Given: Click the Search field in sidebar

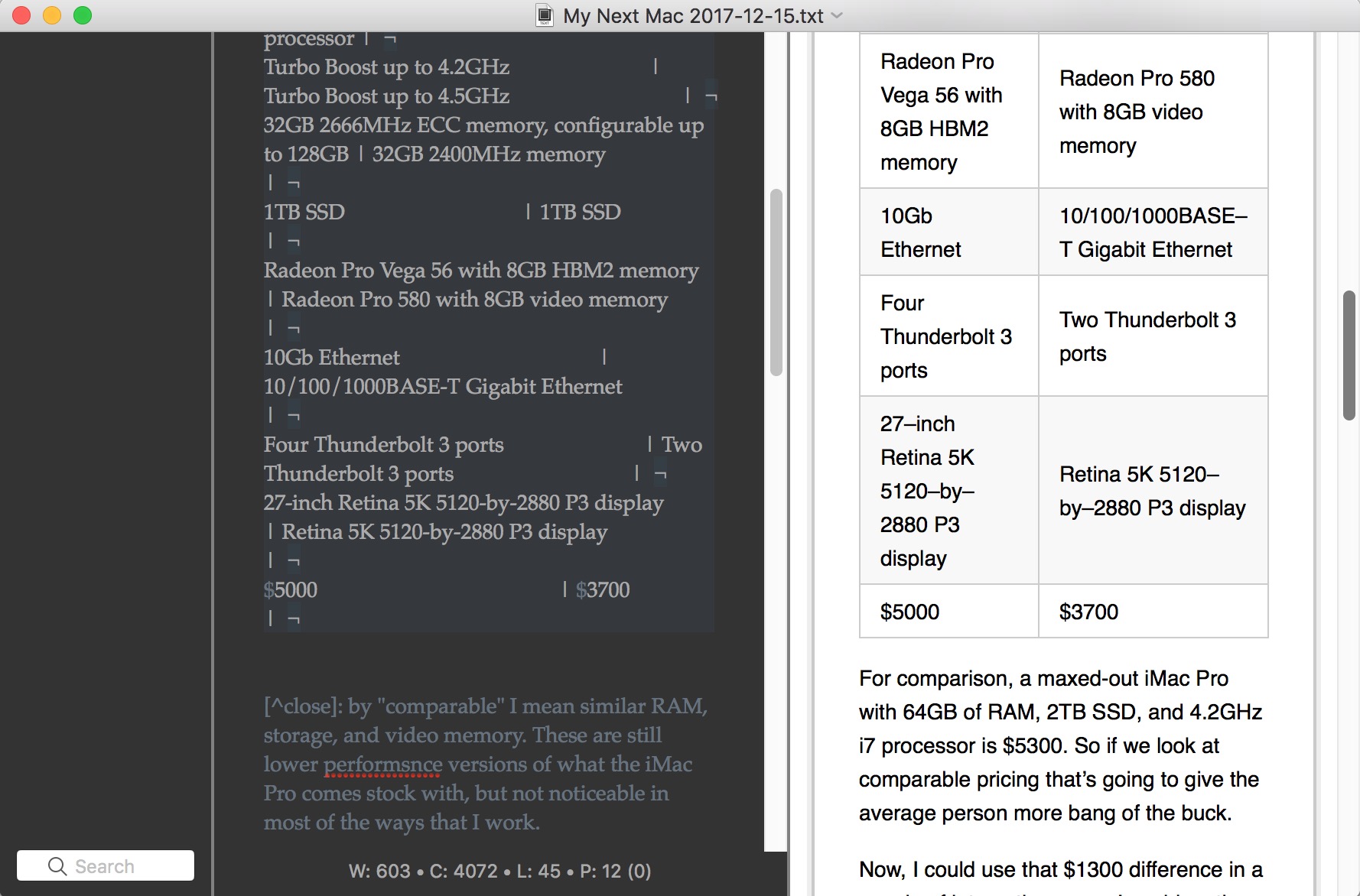Looking at the screenshot, I should [106, 865].
